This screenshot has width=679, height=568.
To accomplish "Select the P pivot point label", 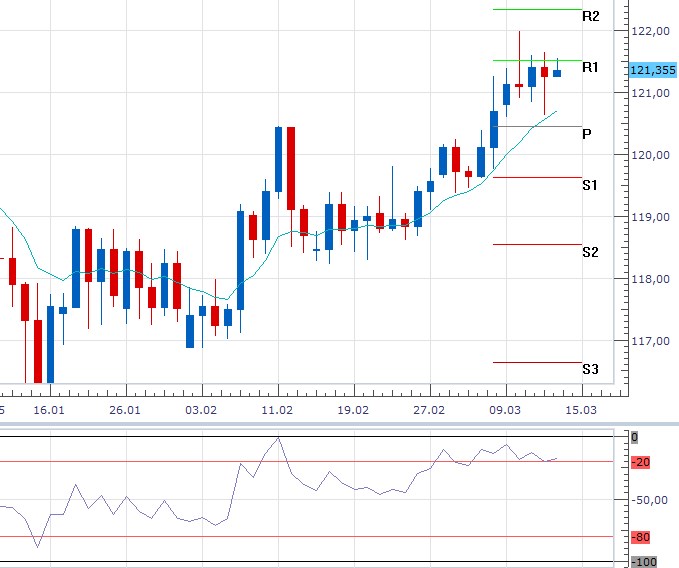I will (587, 134).
